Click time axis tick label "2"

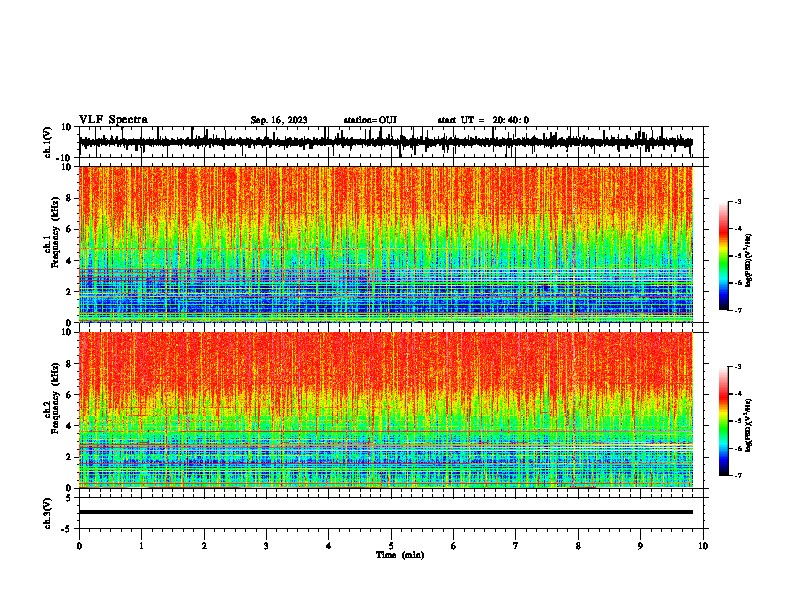[x=204, y=546]
